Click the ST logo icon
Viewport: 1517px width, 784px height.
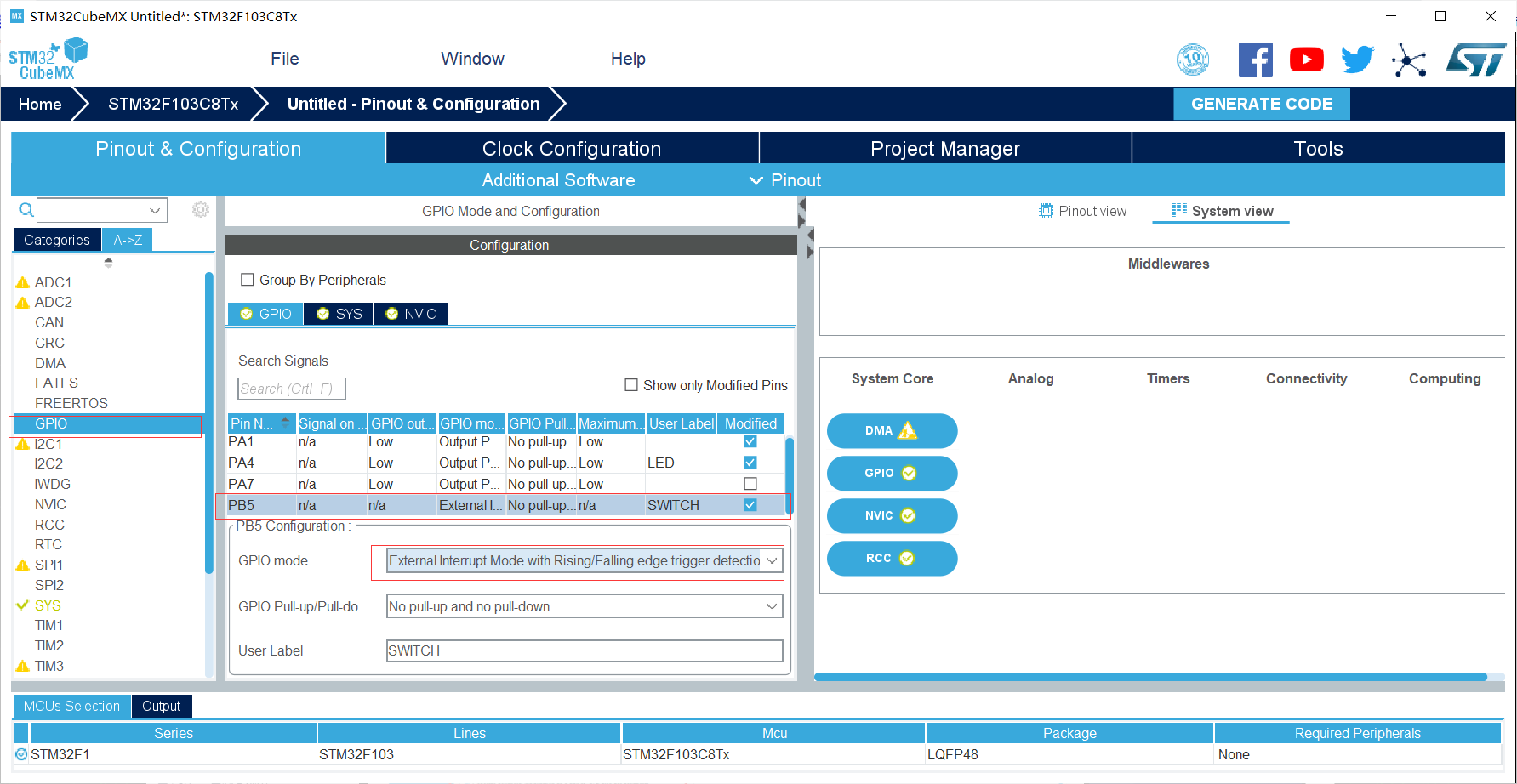coord(1476,60)
